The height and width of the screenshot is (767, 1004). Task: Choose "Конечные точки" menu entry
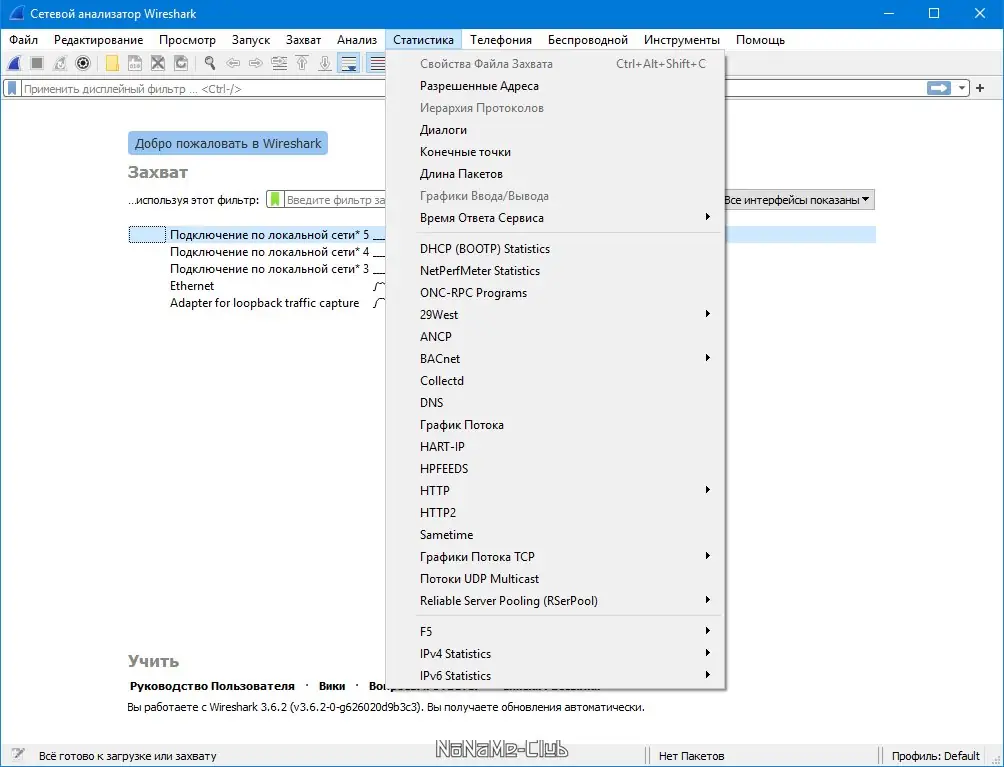pyautogui.click(x=555, y=152)
